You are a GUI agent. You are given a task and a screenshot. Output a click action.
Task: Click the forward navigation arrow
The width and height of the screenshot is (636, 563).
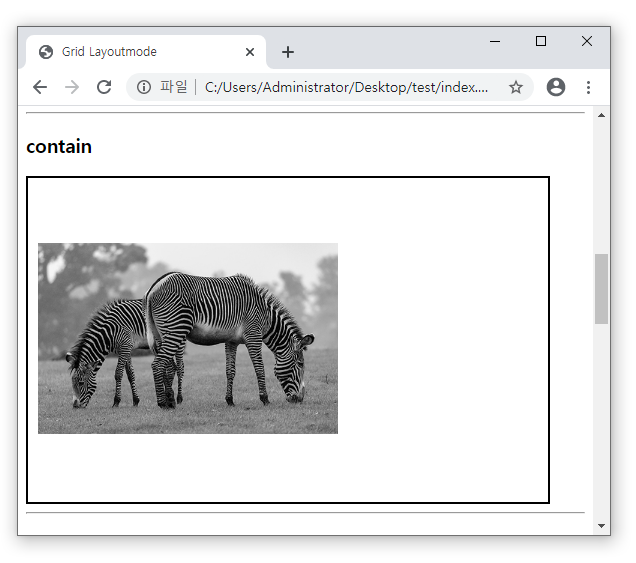pos(72,87)
